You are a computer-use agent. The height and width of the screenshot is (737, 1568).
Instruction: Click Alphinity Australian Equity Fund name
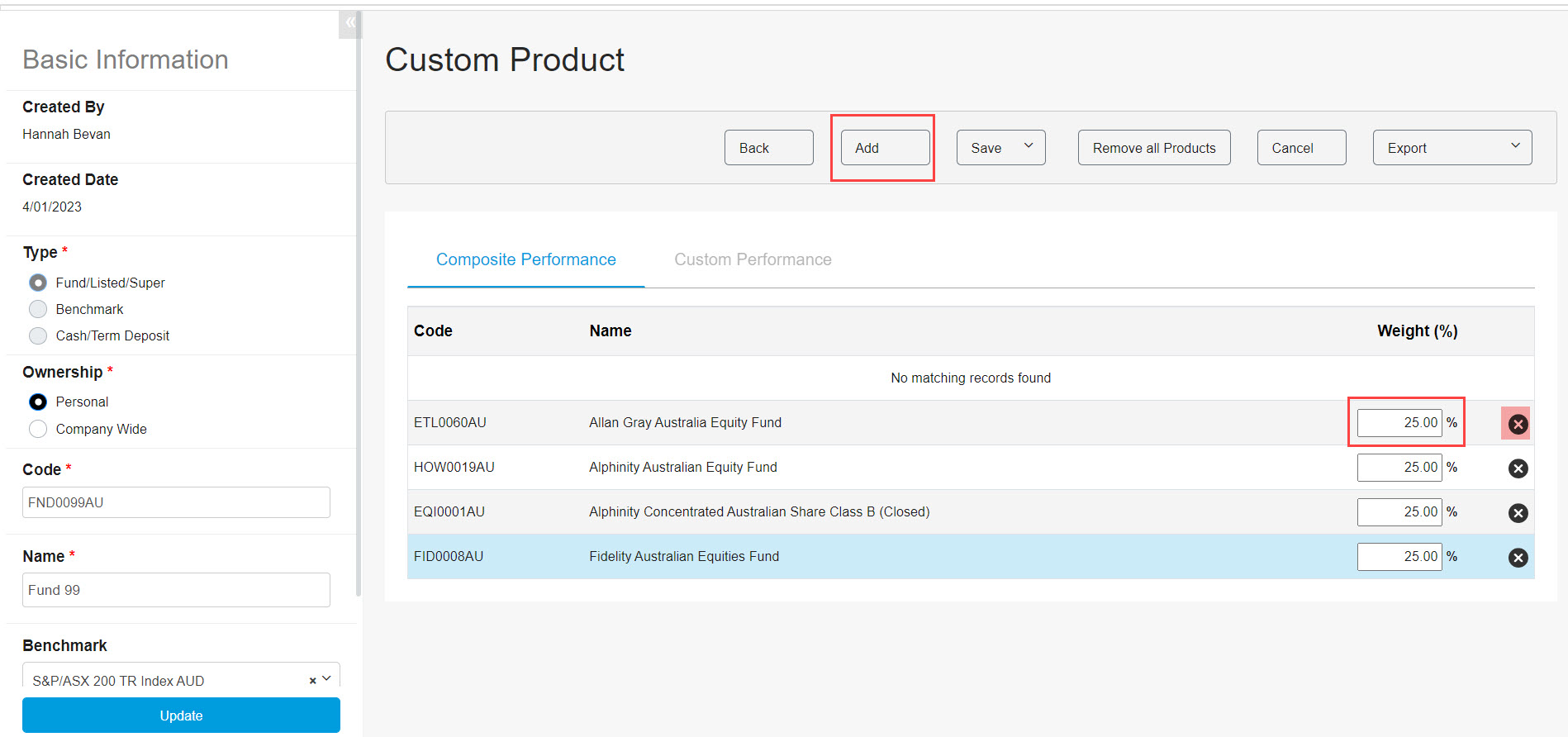(683, 467)
